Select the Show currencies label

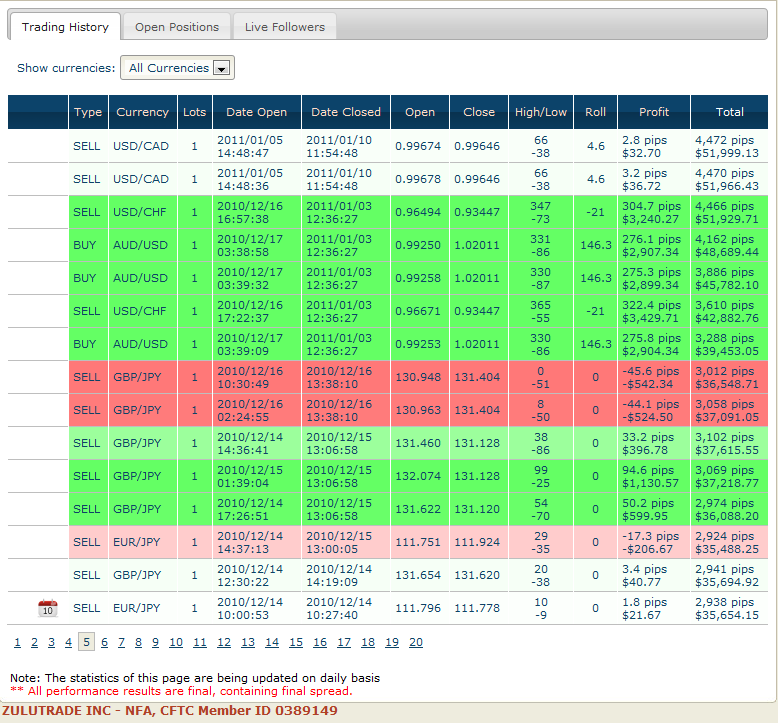pos(66,68)
